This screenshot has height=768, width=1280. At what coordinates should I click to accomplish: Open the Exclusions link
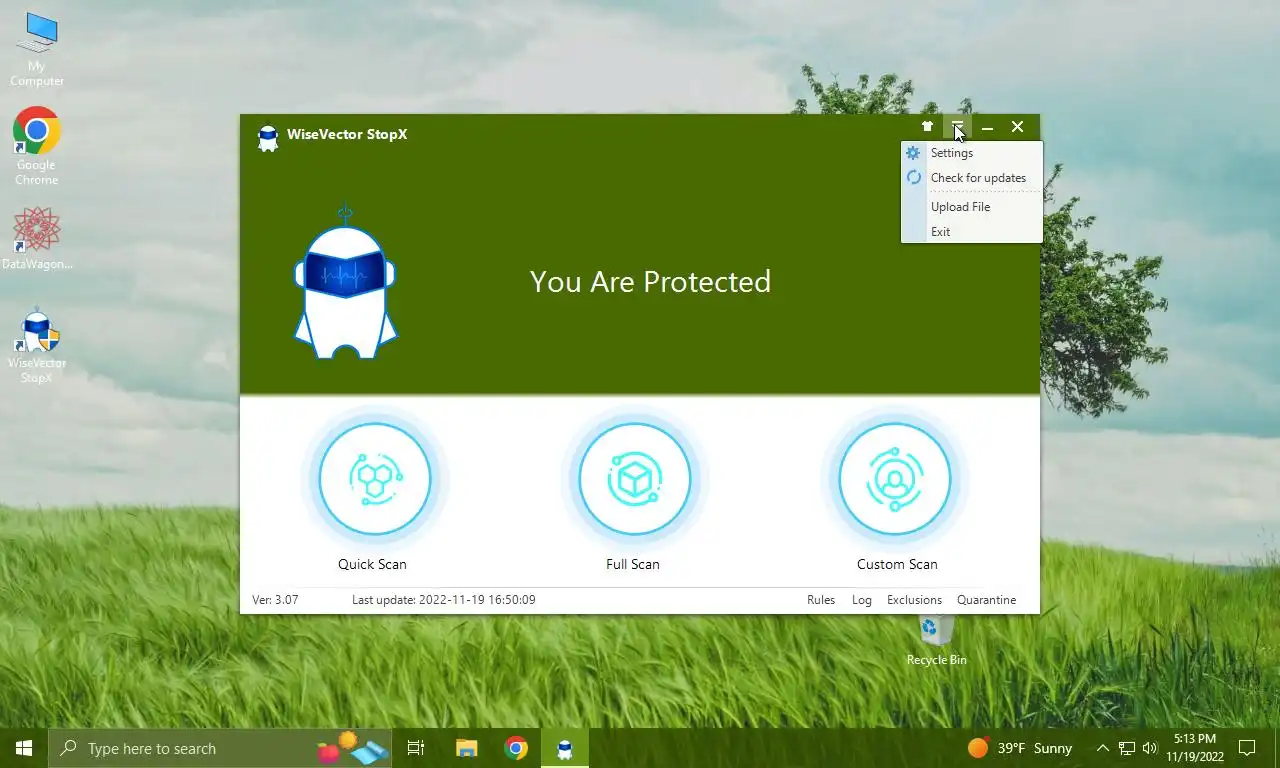point(914,600)
